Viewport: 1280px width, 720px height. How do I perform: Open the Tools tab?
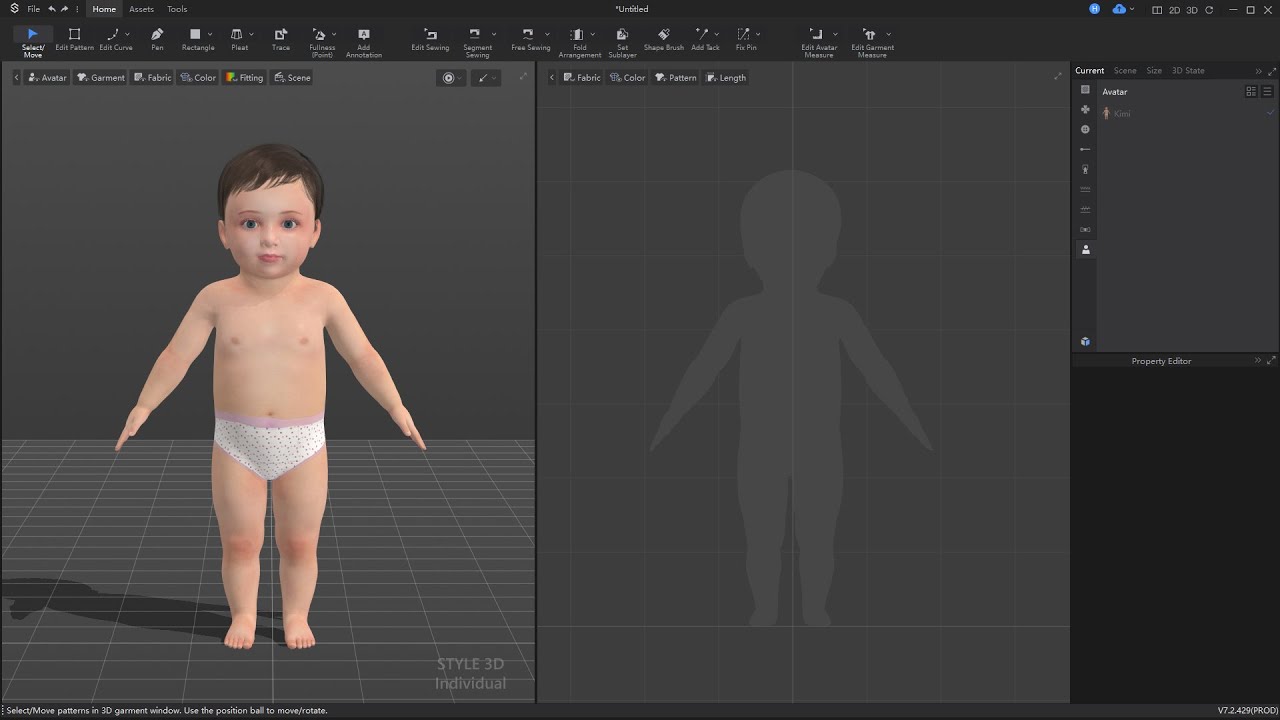(177, 9)
